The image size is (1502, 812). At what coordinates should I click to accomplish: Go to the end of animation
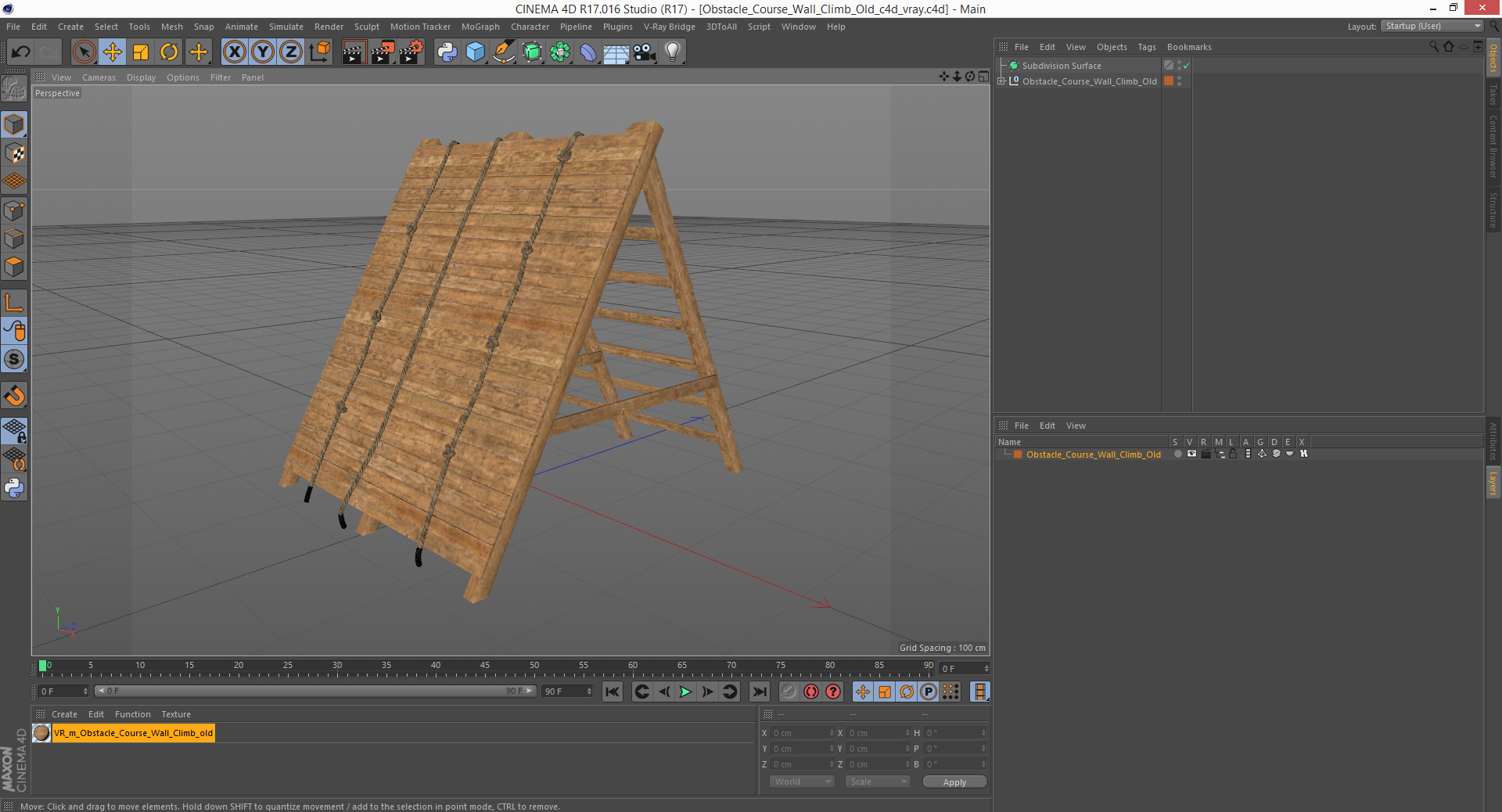[759, 692]
